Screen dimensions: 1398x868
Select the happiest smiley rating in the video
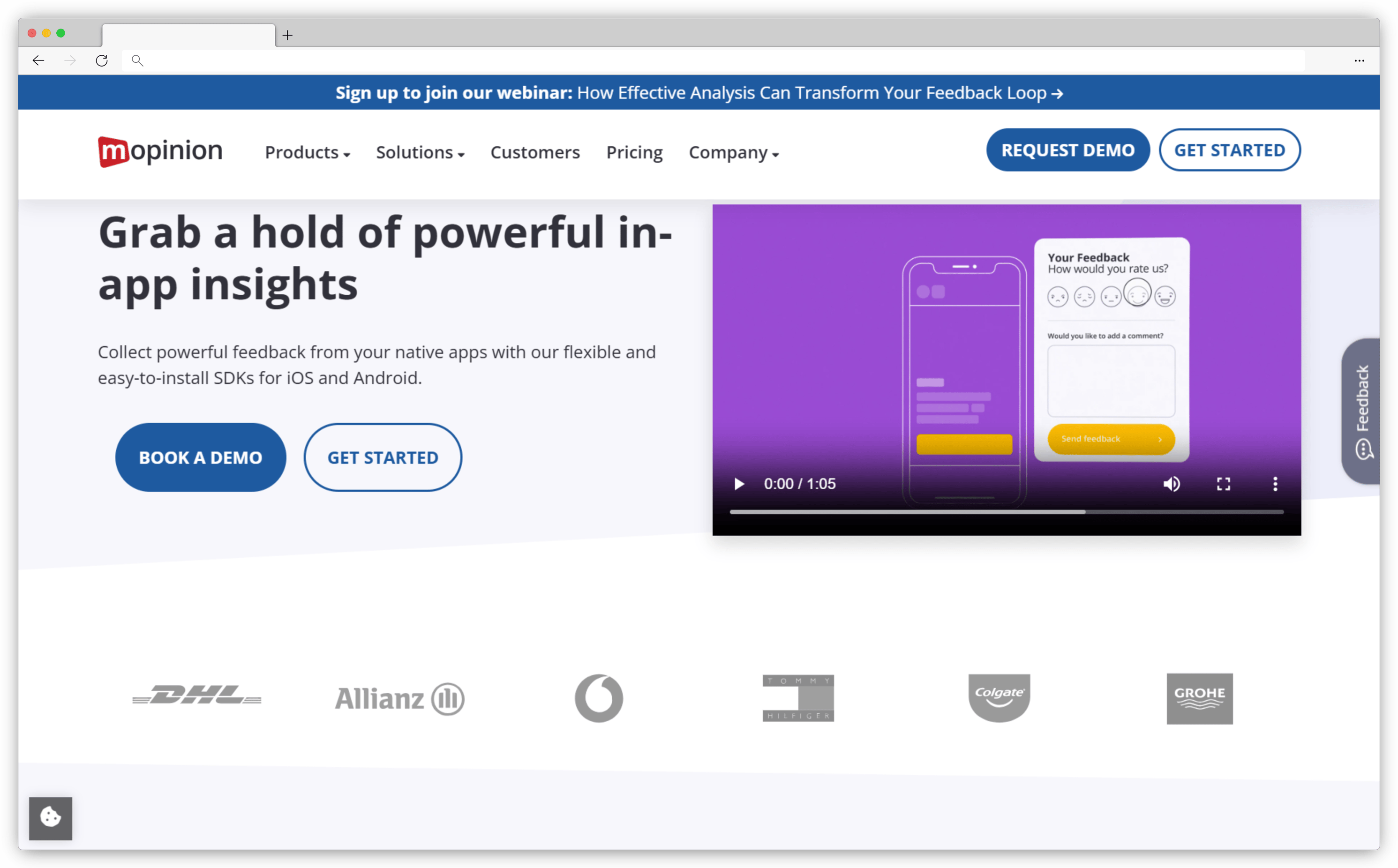[x=1165, y=295]
